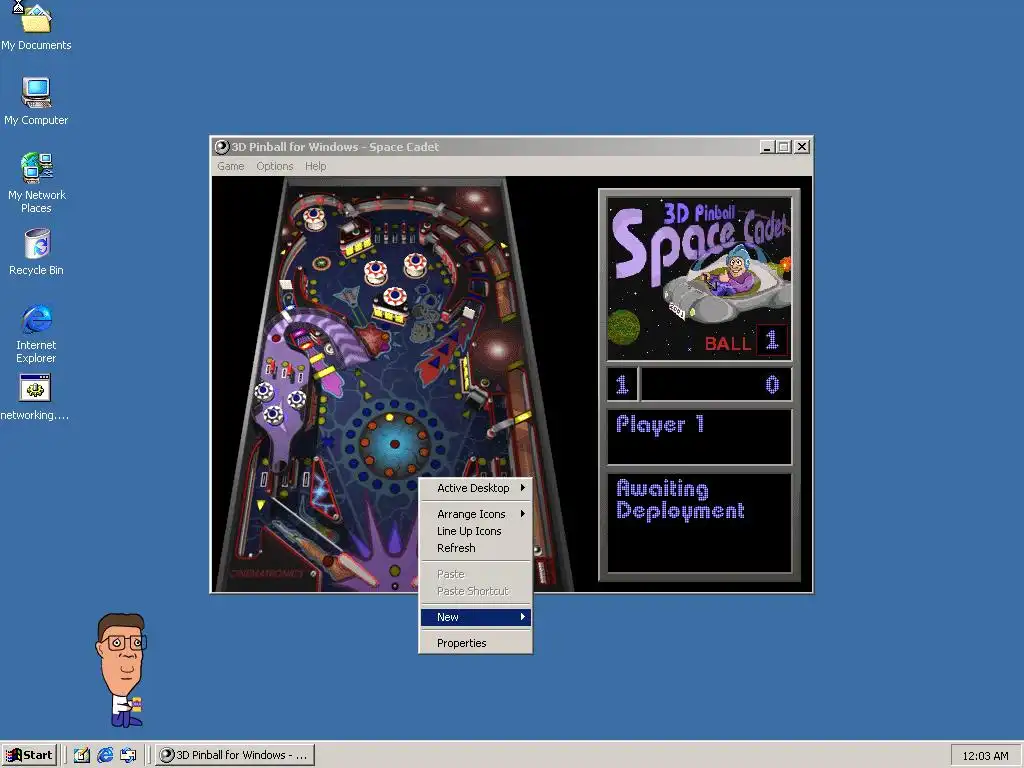Screen dimensions: 1024x768
Task: Maximize the 3D Pinball window
Action: tap(784, 147)
